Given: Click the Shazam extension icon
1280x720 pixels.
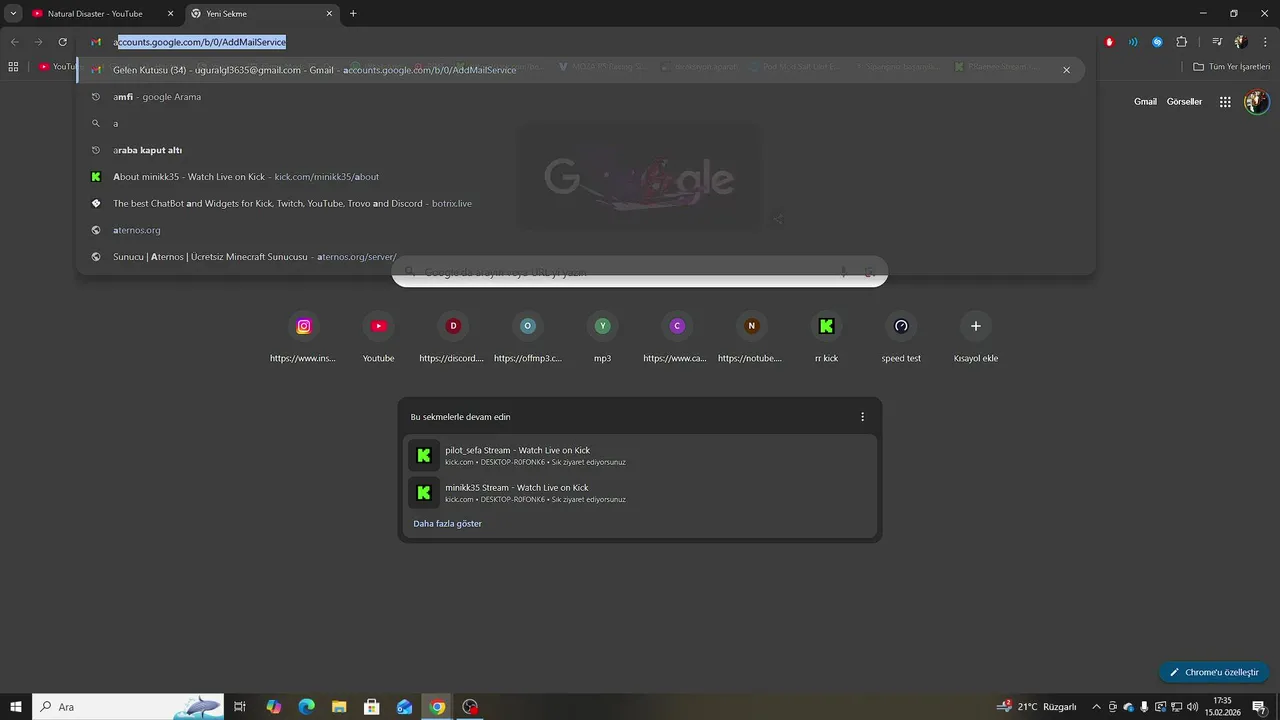Looking at the screenshot, I should click(1157, 42).
